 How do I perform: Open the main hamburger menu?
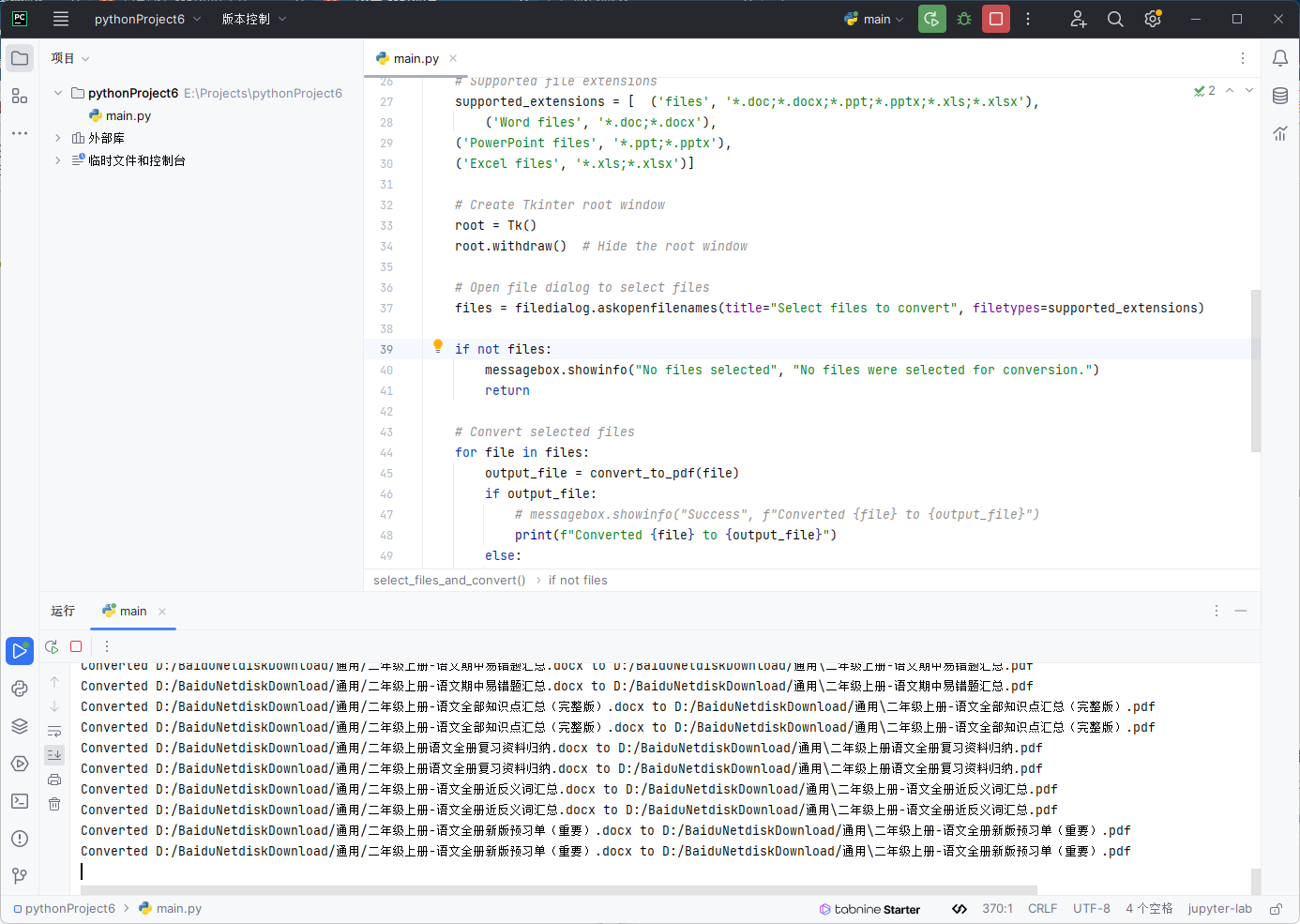[x=61, y=19]
